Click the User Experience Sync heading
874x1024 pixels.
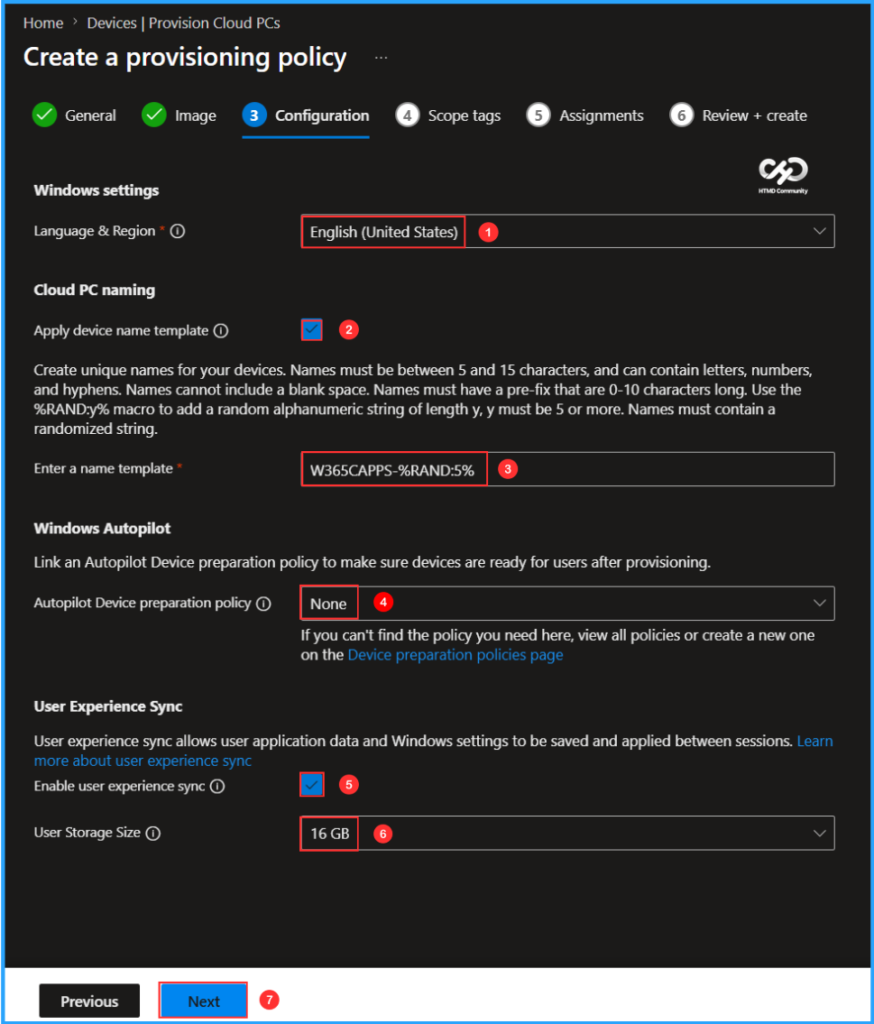[x=108, y=707]
